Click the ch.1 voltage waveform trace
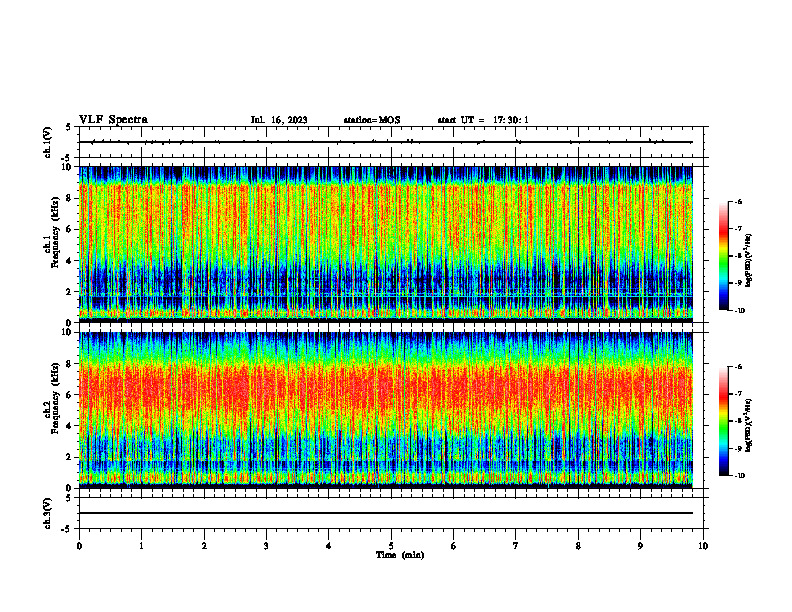792x612 pixels. click(x=386, y=142)
